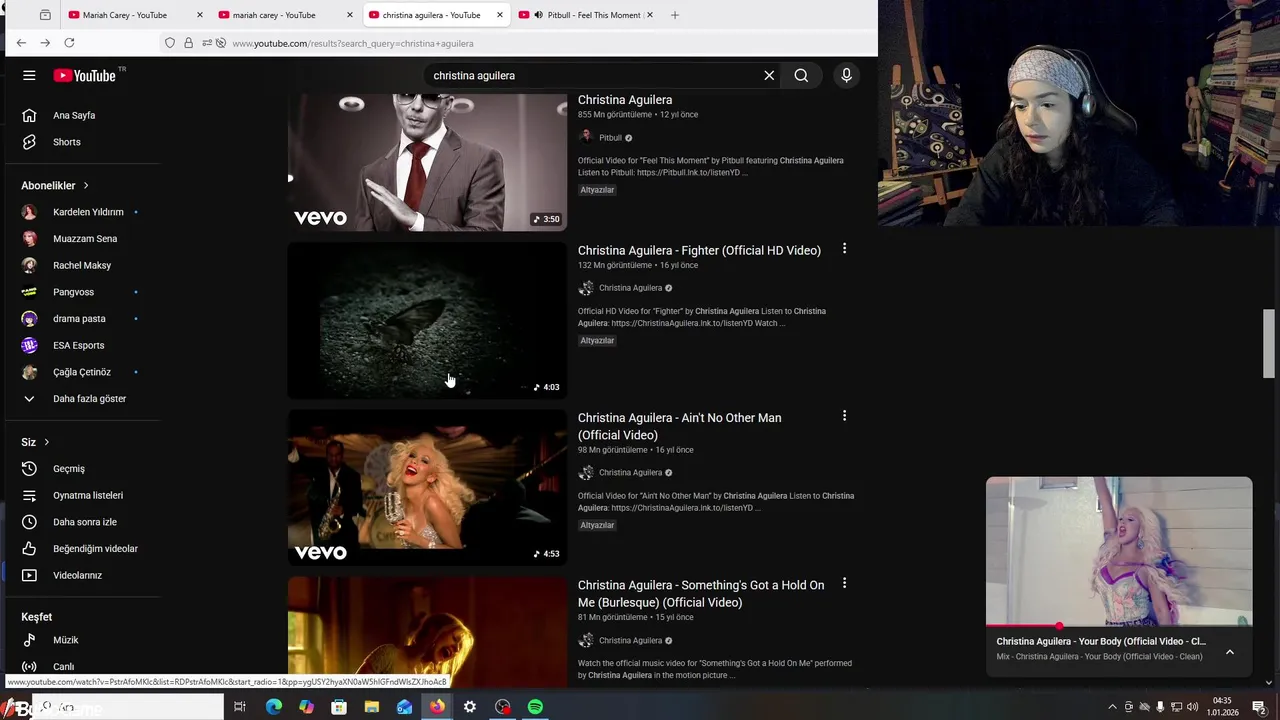Viewport: 1280px width, 720px height.
Task: Show hidden system tray icons
Action: coord(1112,707)
